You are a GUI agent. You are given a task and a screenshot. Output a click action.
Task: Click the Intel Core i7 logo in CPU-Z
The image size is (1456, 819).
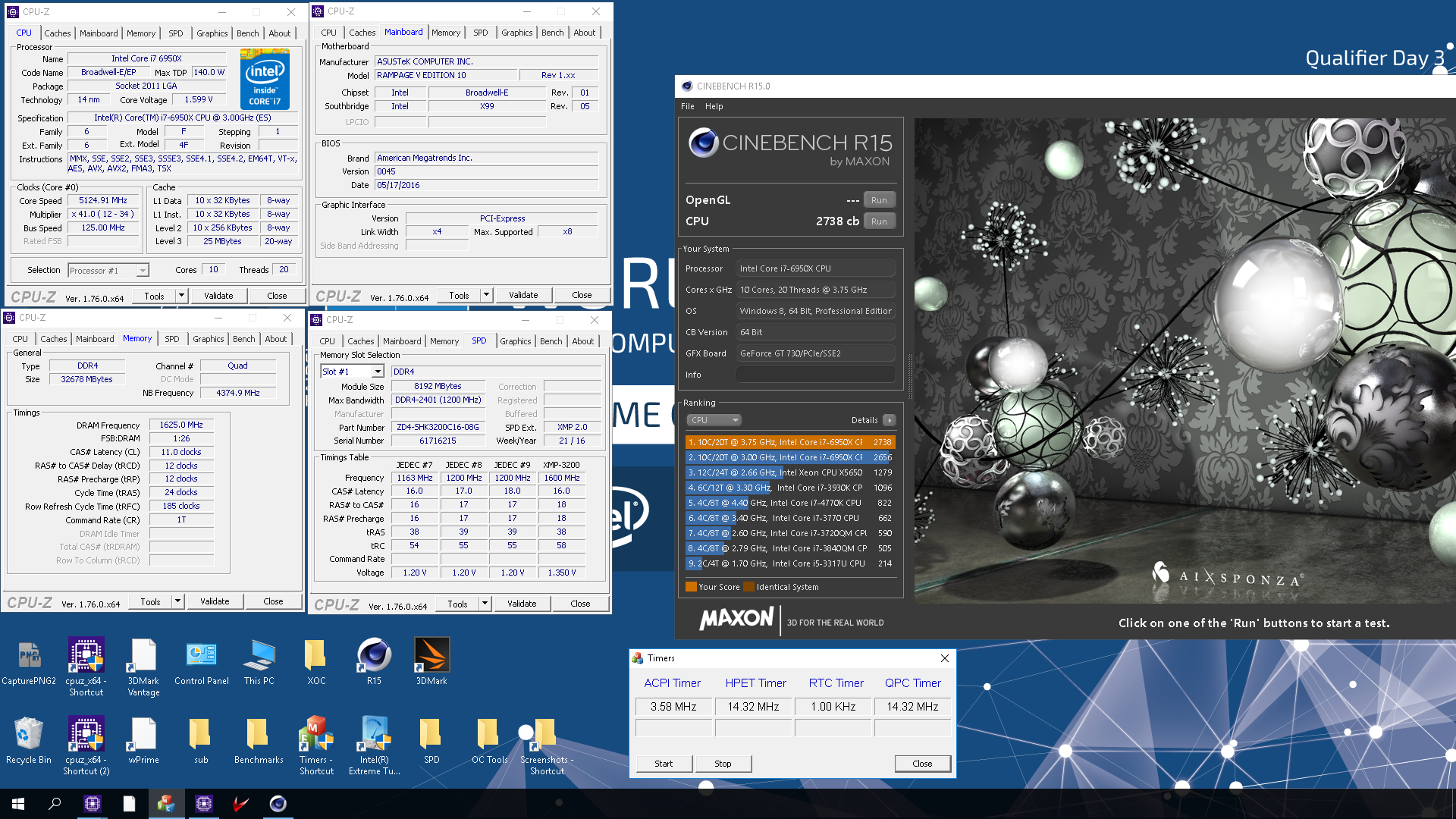coord(265,79)
